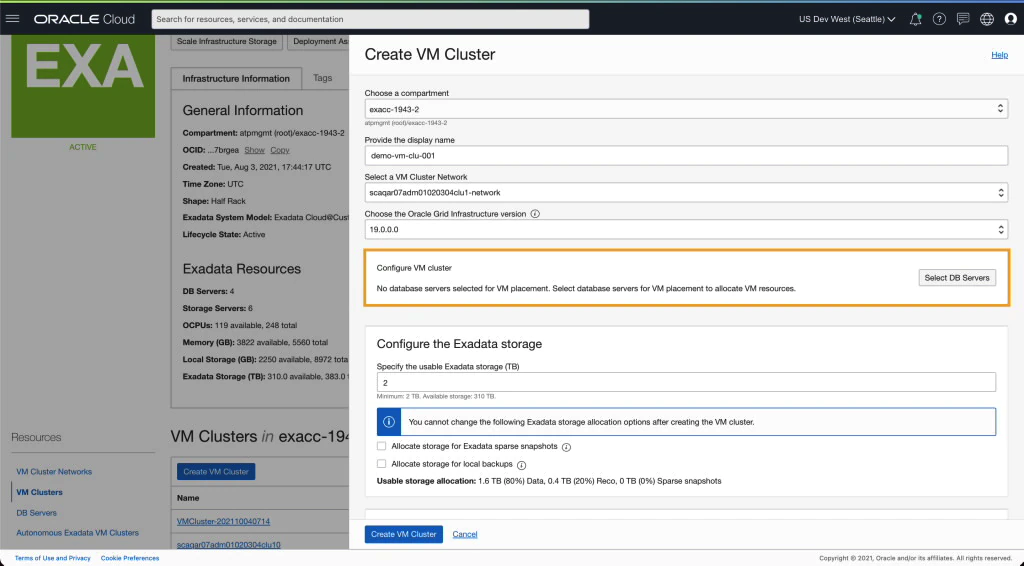Open the US Dev West region selector

[846, 19]
